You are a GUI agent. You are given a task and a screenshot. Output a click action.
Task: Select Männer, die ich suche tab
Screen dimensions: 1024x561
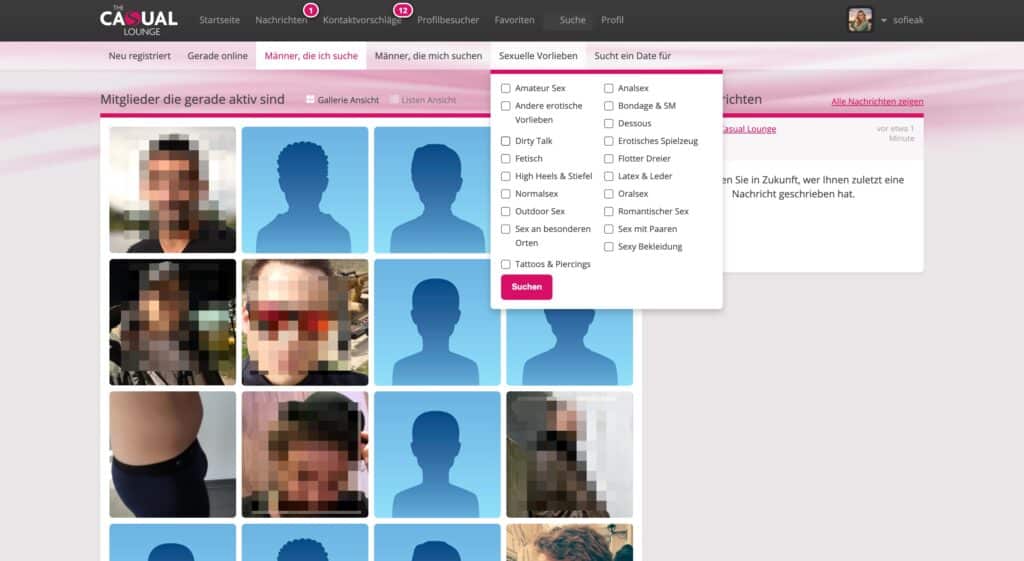click(x=311, y=56)
